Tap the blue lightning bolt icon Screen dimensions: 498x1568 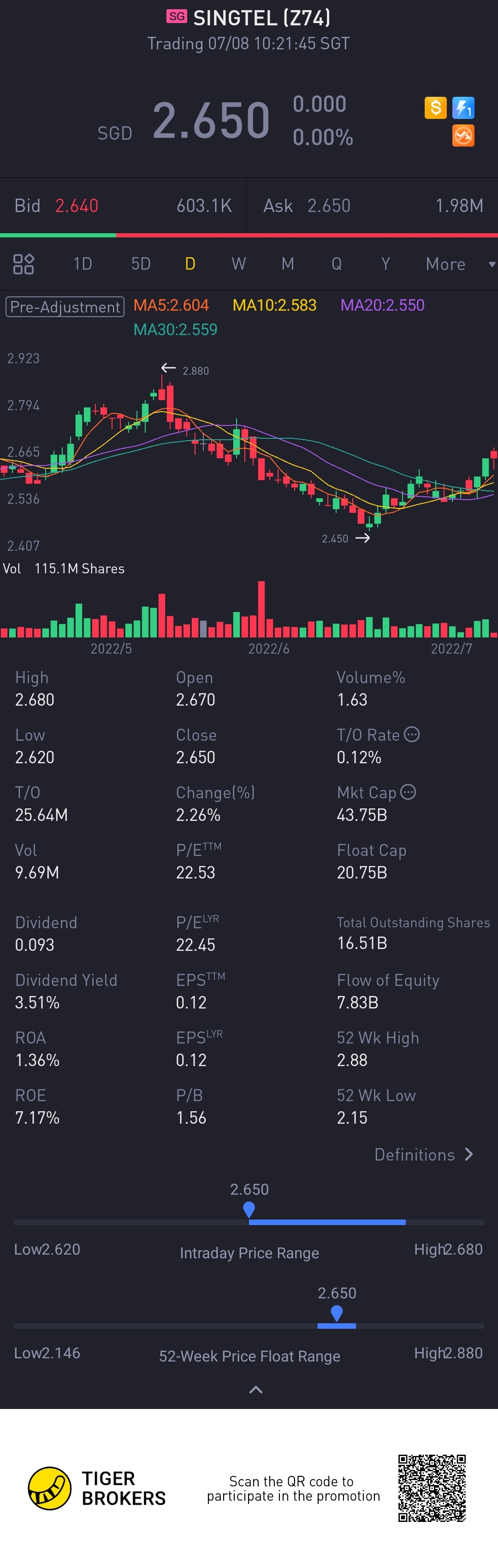pyautogui.click(x=463, y=108)
